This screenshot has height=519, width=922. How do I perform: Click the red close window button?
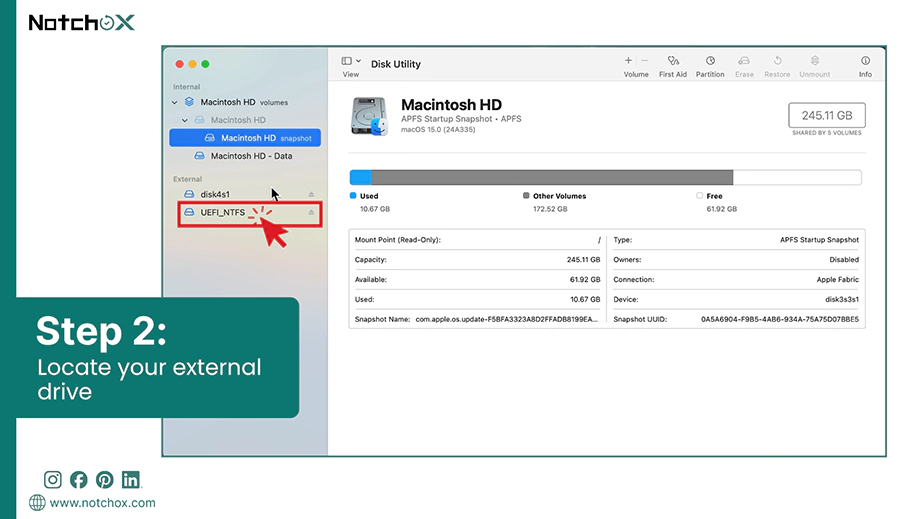tap(179, 64)
